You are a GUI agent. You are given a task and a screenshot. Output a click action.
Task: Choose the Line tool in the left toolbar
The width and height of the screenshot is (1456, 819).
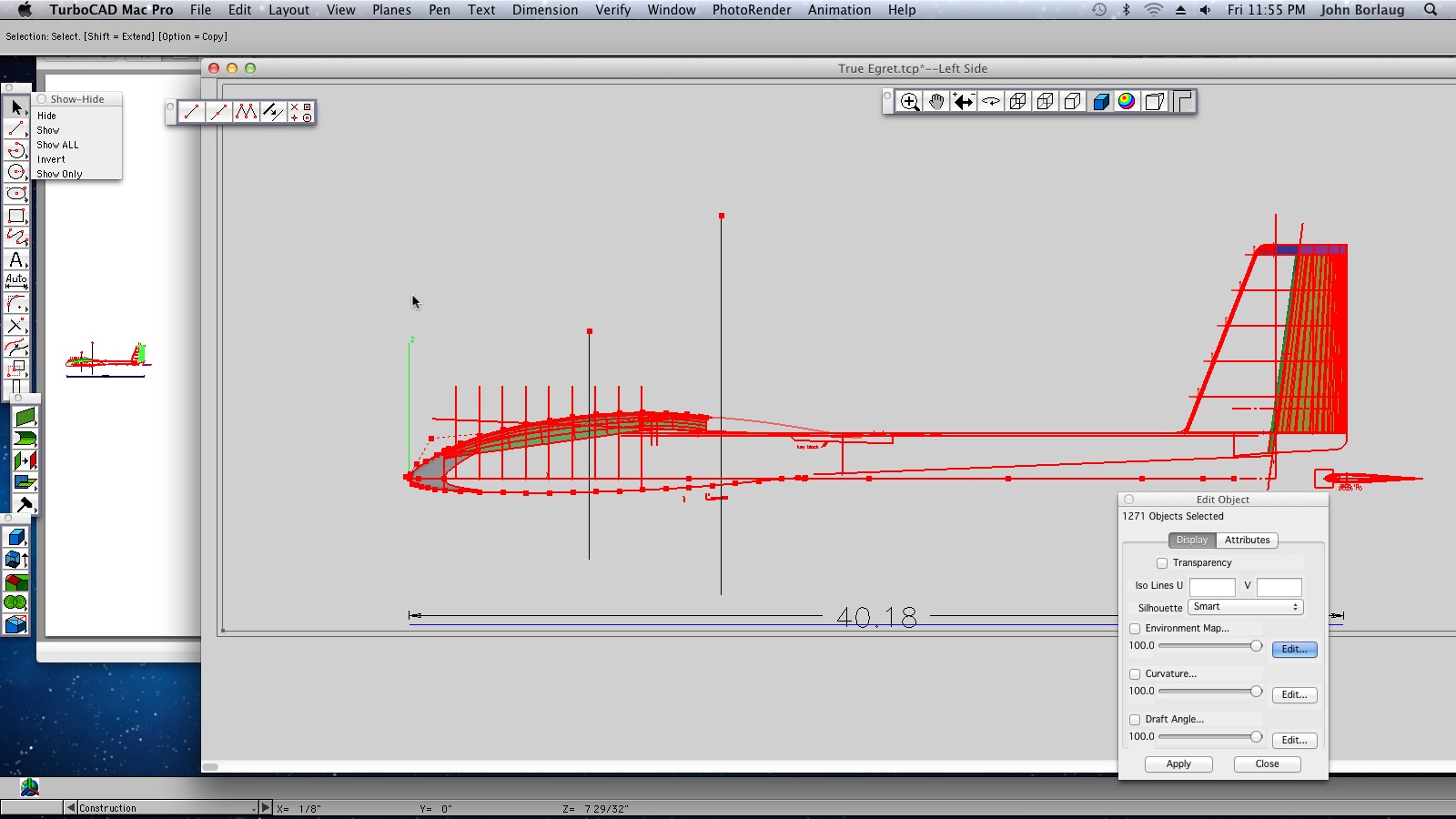coord(16,129)
